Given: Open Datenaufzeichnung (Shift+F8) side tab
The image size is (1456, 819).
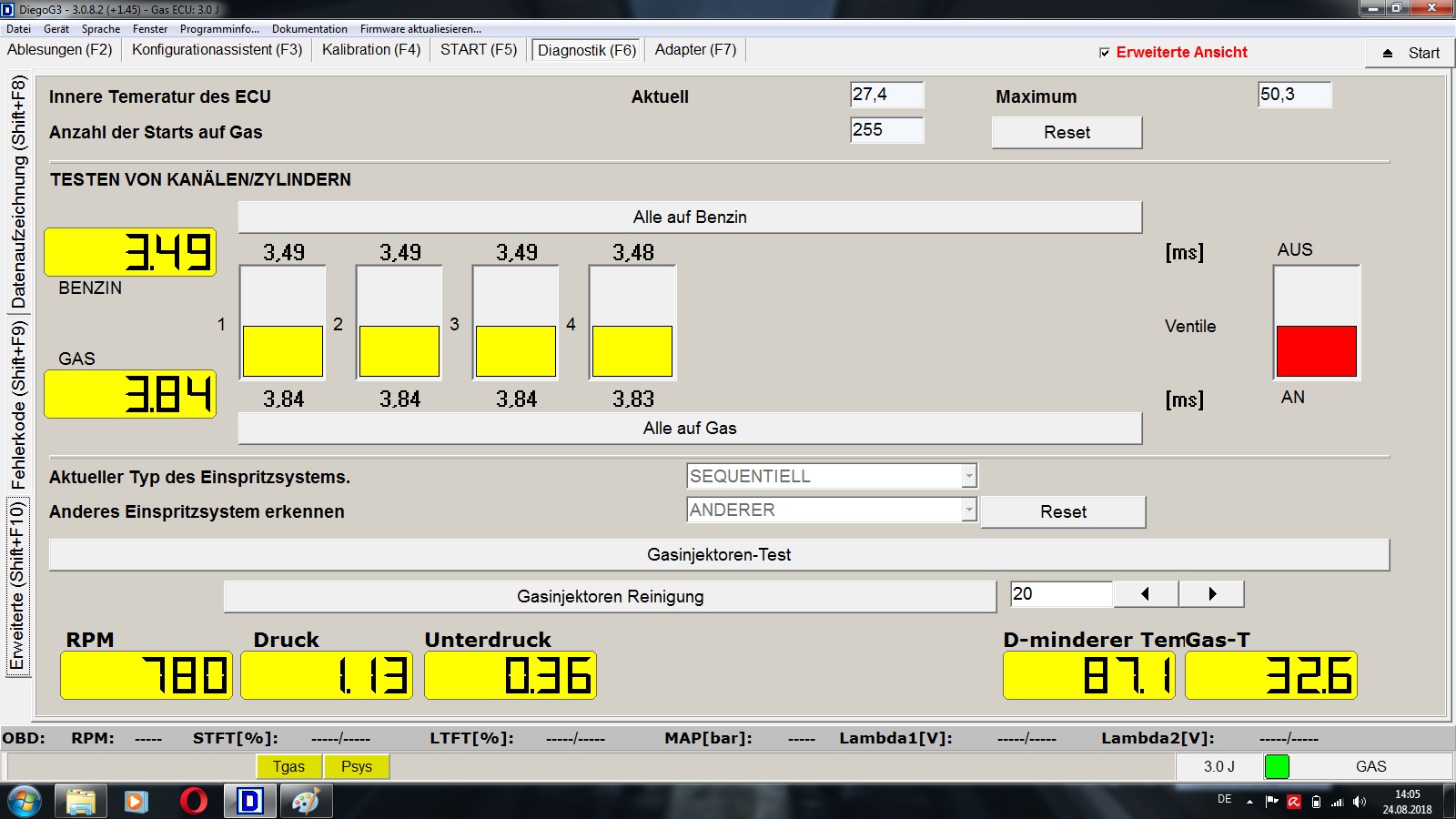Looking at the screenshot, I should point(18,192).
